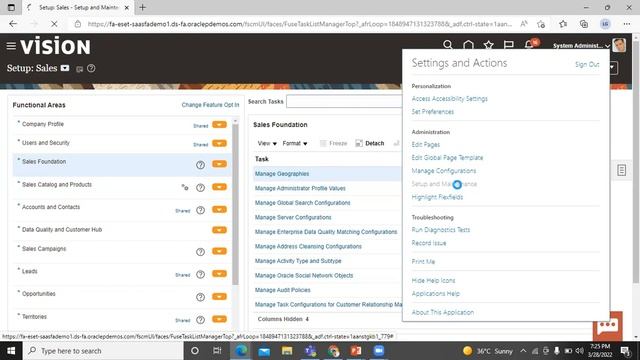640x360 pixels.
Task: Expand Company Profile orange action dropdown
Action: coord(219,124)
